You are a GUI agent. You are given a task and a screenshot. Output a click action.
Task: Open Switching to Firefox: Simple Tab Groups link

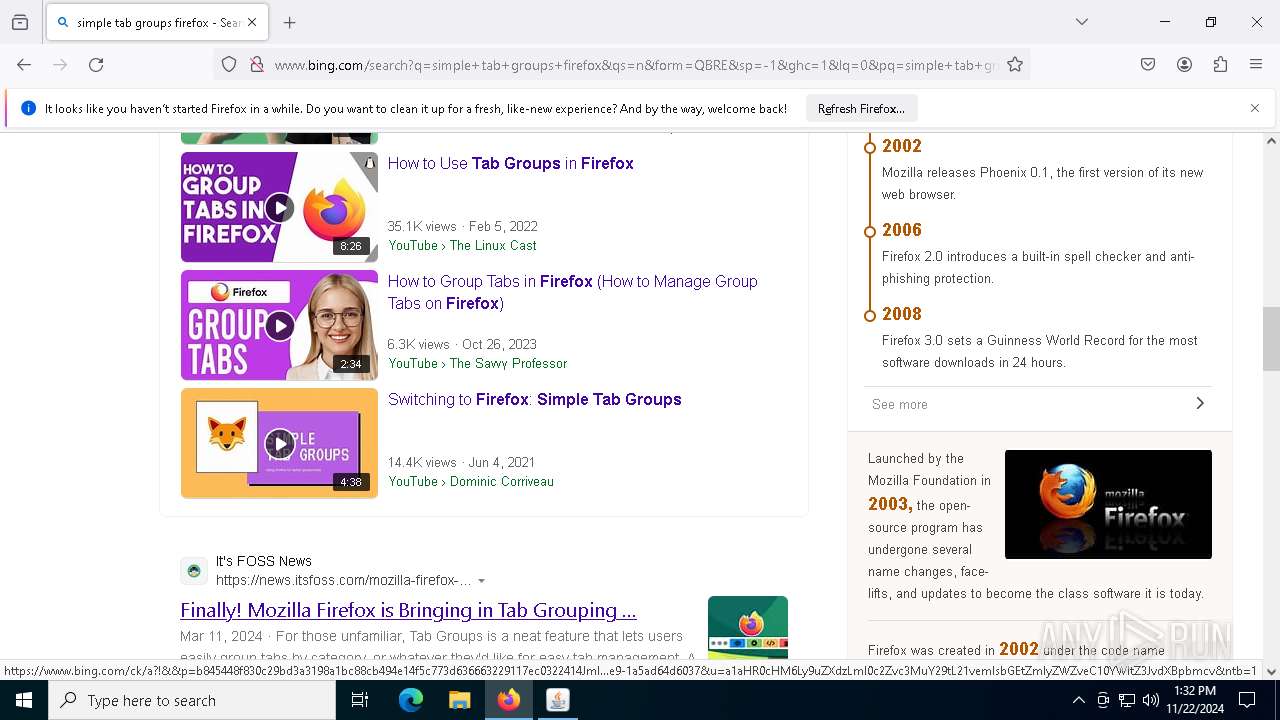pyautogui.click(x=534, y=399)
